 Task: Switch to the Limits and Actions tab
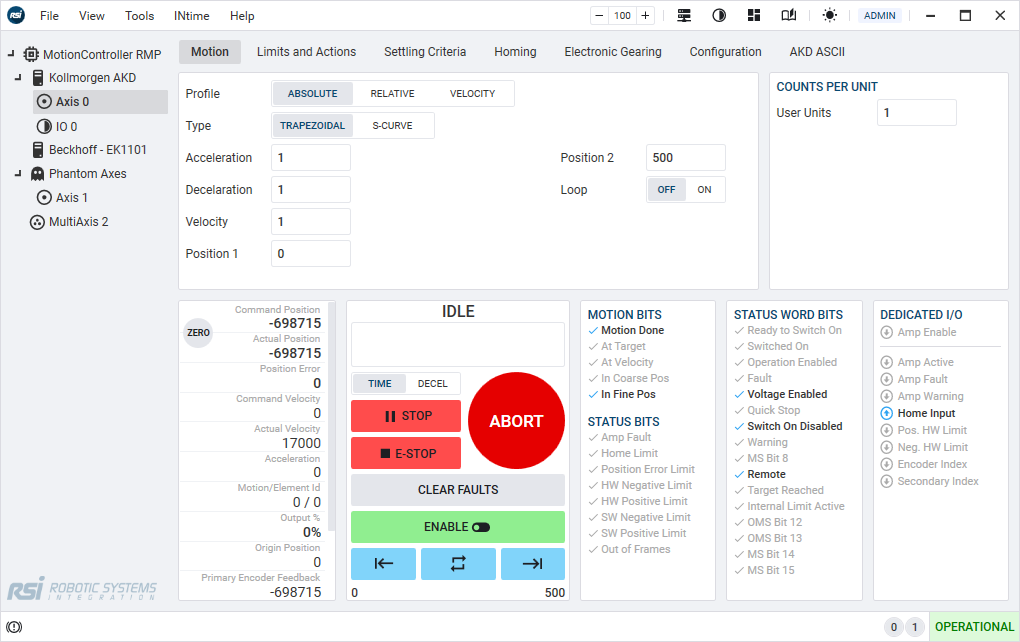[306, 51]
